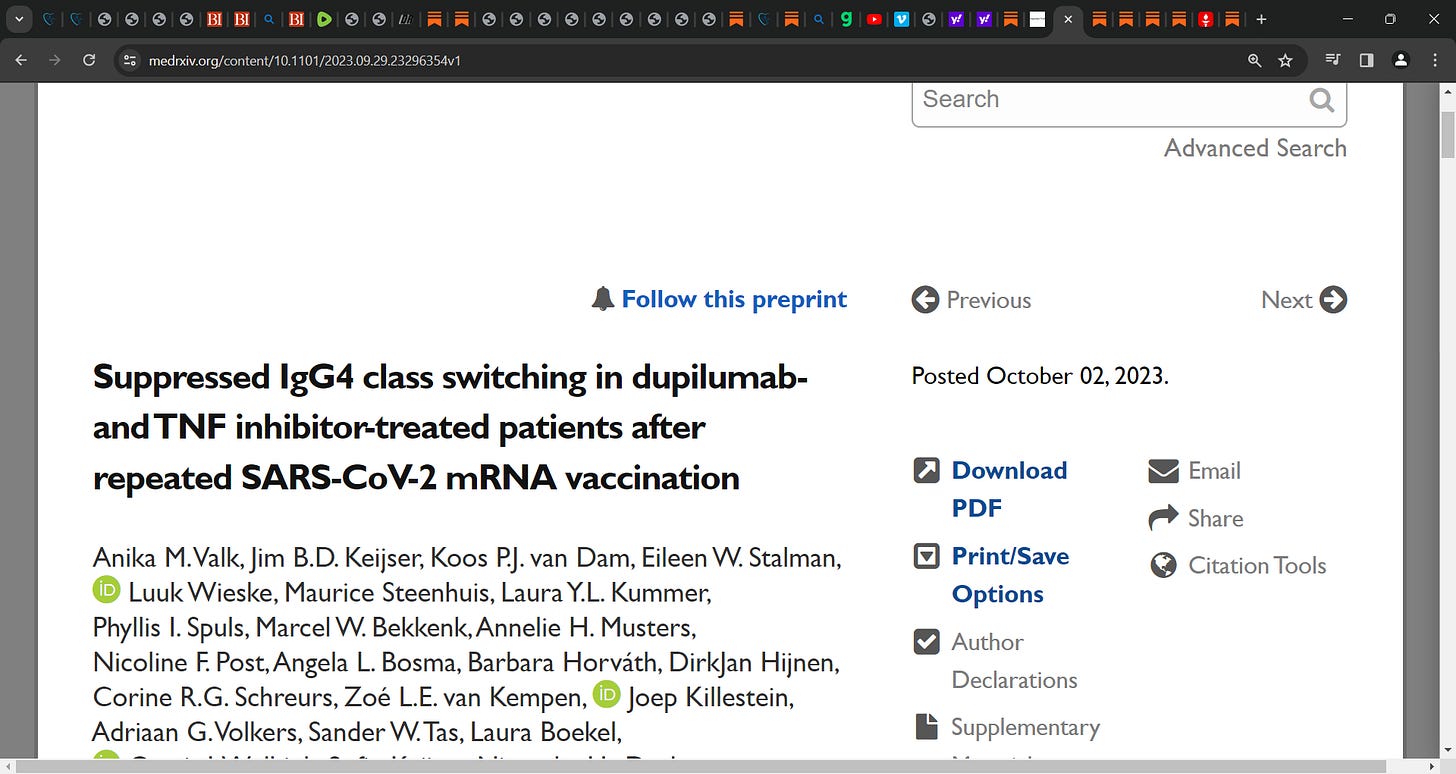Switch to the YouTube browser tab
Screen dimensions: 1456x774
click(x=874, y=19)
